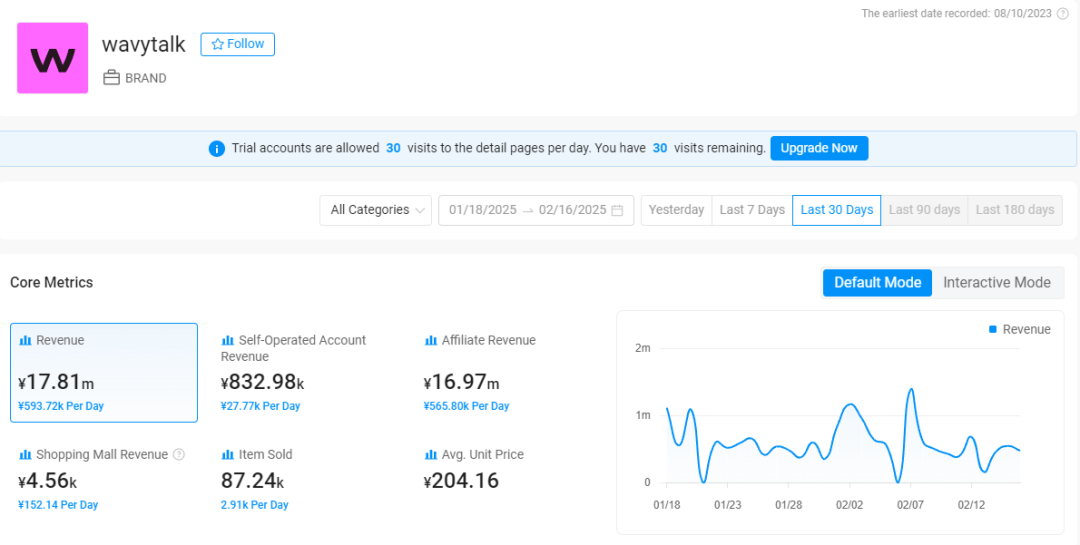Screen dimensions: 1080x545
Task: Select the Last 7 Days range
Action: 752,210
